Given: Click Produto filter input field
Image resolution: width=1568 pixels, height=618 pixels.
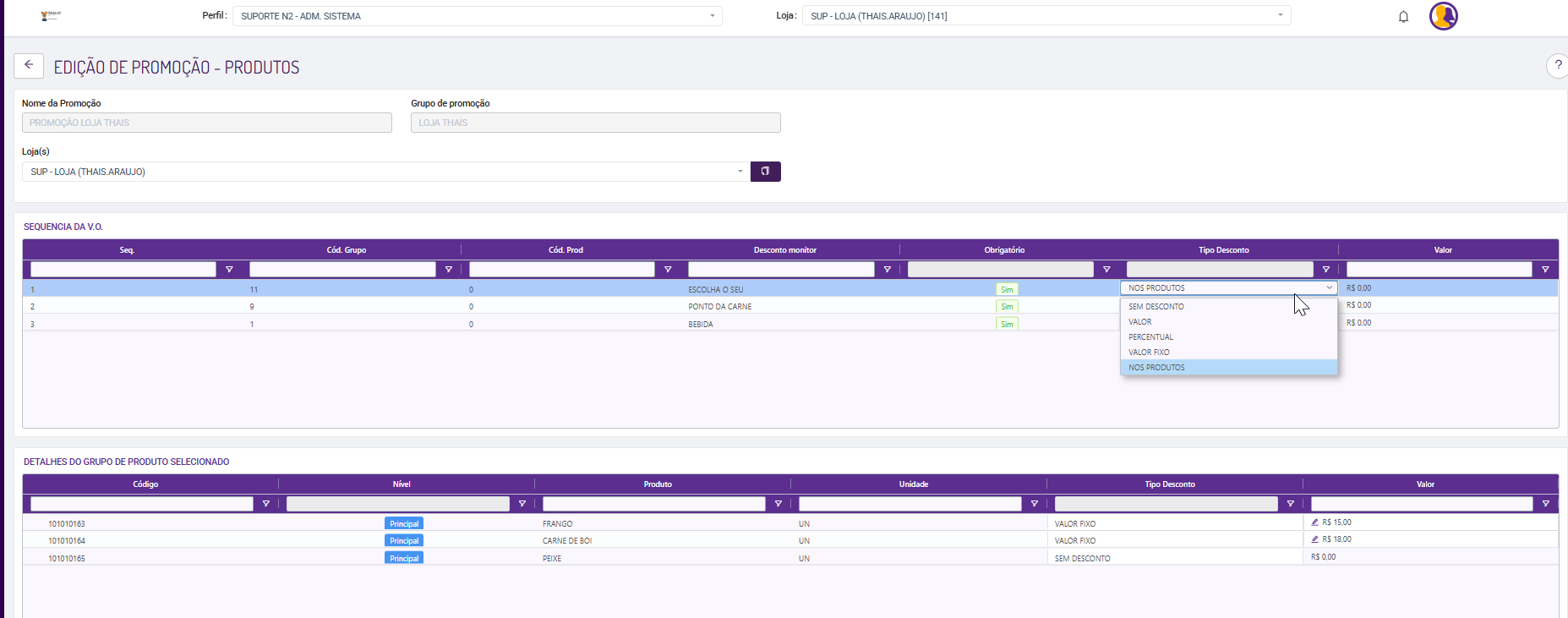Looking at the screenshot, I should click(654, 504).
